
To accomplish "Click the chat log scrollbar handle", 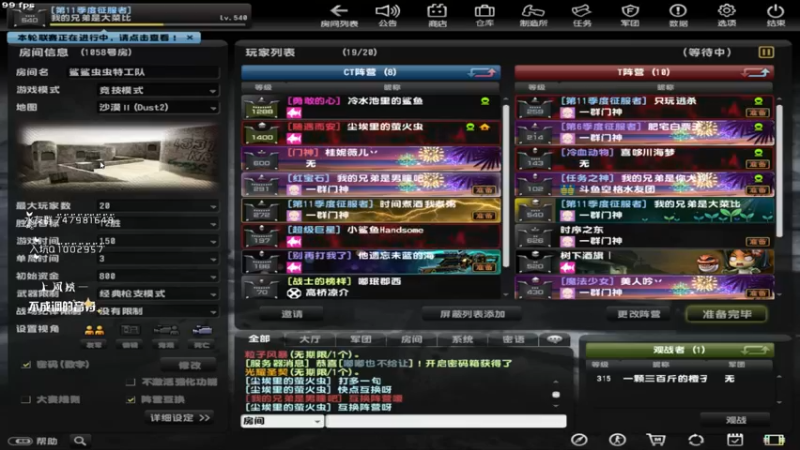I will tap(556, 394).
